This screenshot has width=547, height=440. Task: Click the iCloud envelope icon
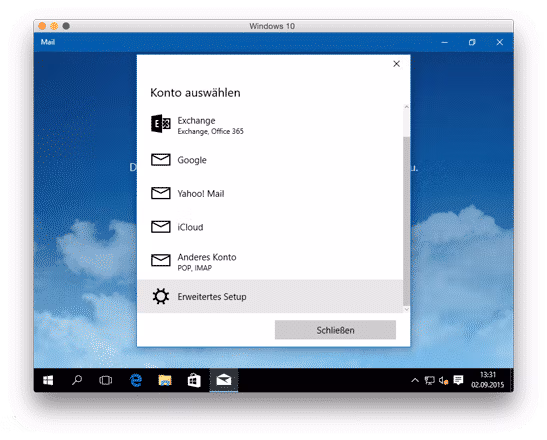pyautogui.click(x=161, y=227)
